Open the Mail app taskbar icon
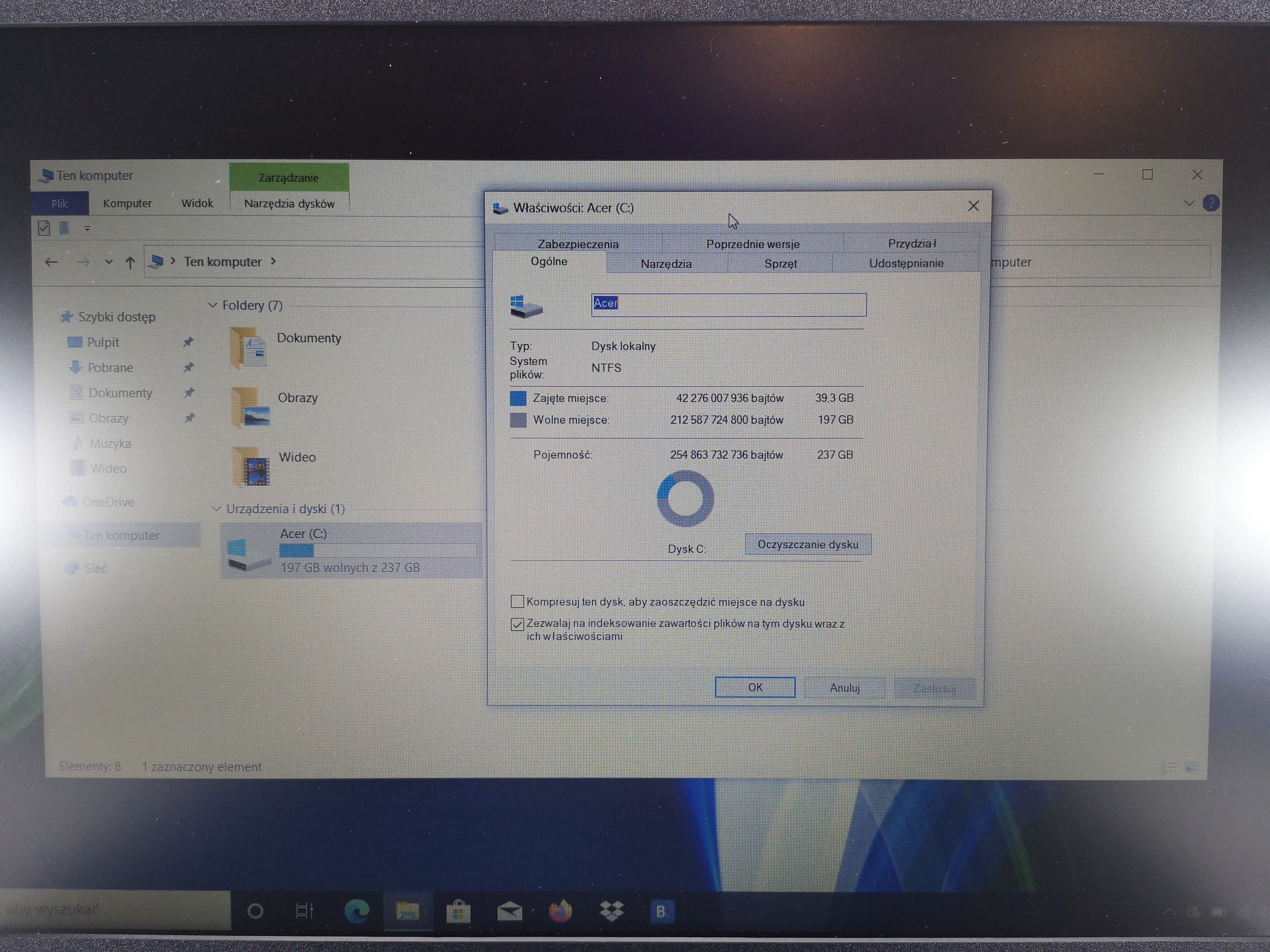The width and height of the screenshot is (1270, 952). [509, 911]
